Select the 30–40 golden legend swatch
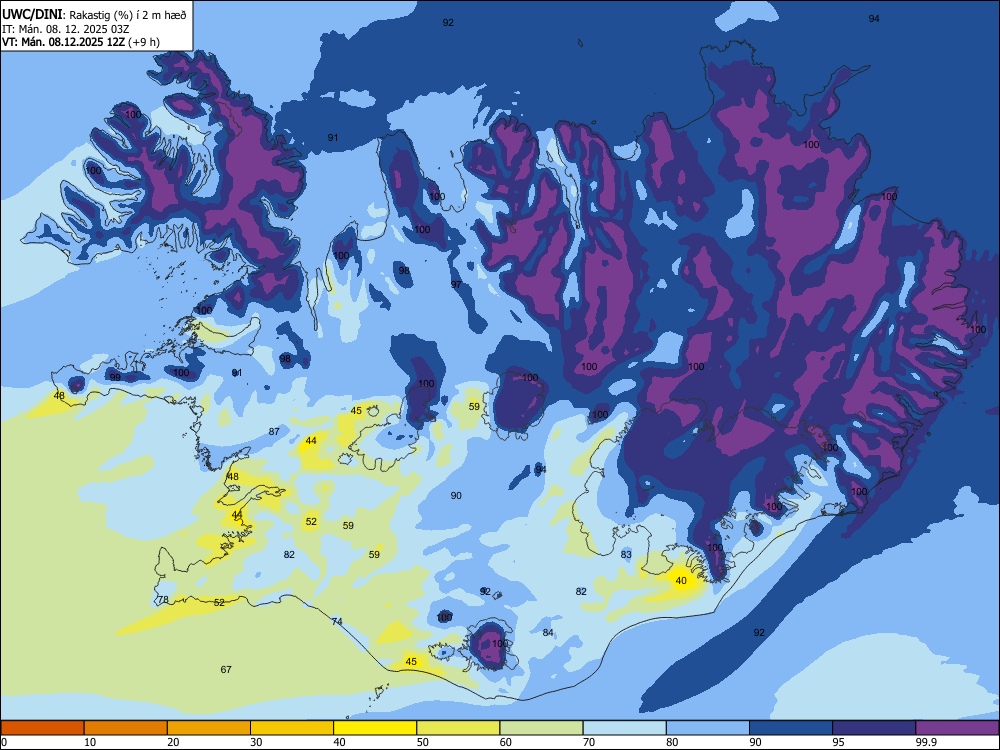1000x750 pixels. pyautogui.click(x=292, y=728)
